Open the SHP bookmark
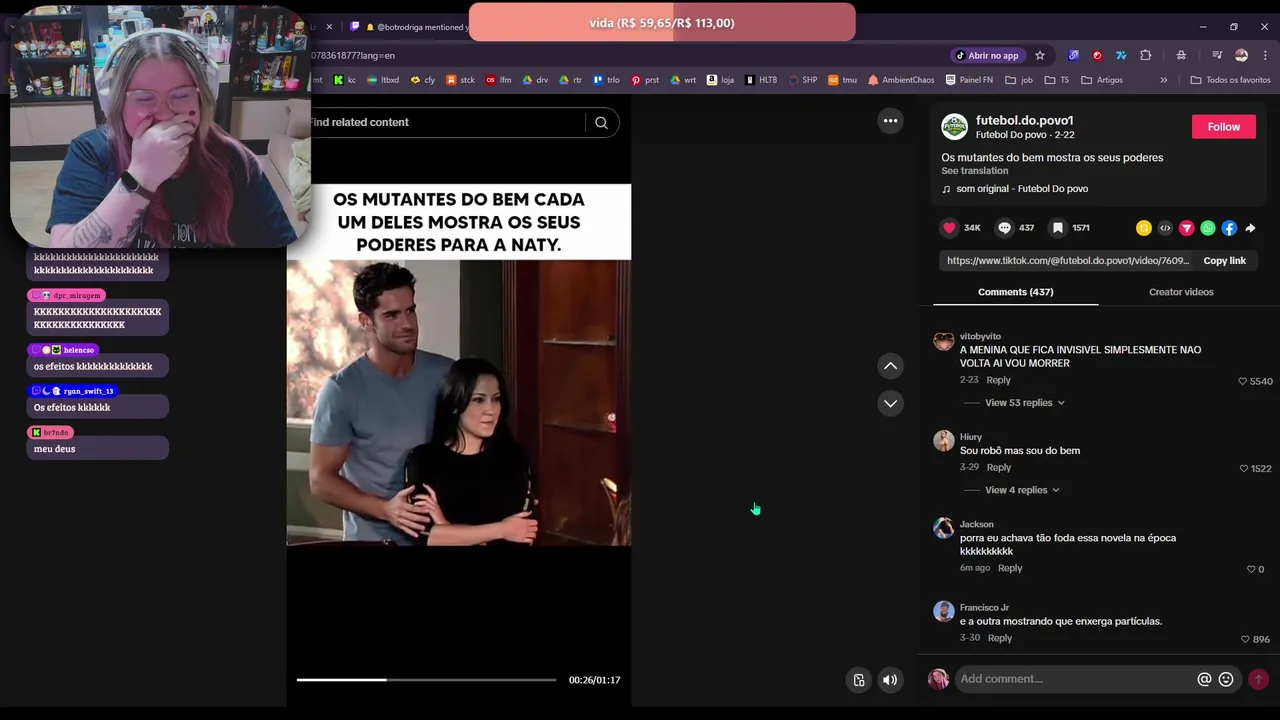Viewport: 1280px width, 720px height. [x=803, y=80]
